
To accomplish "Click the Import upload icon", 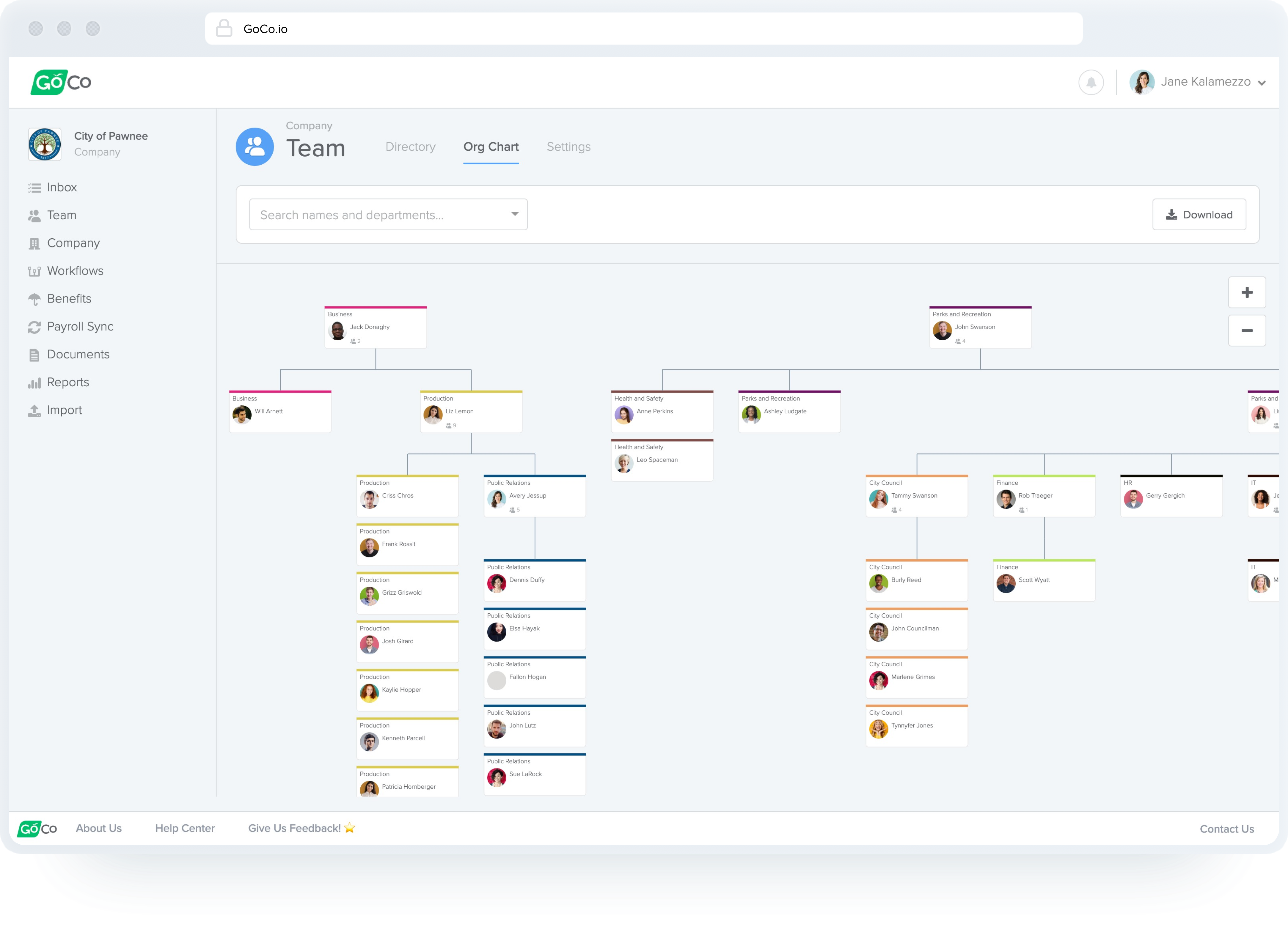I will click(34, 410).
